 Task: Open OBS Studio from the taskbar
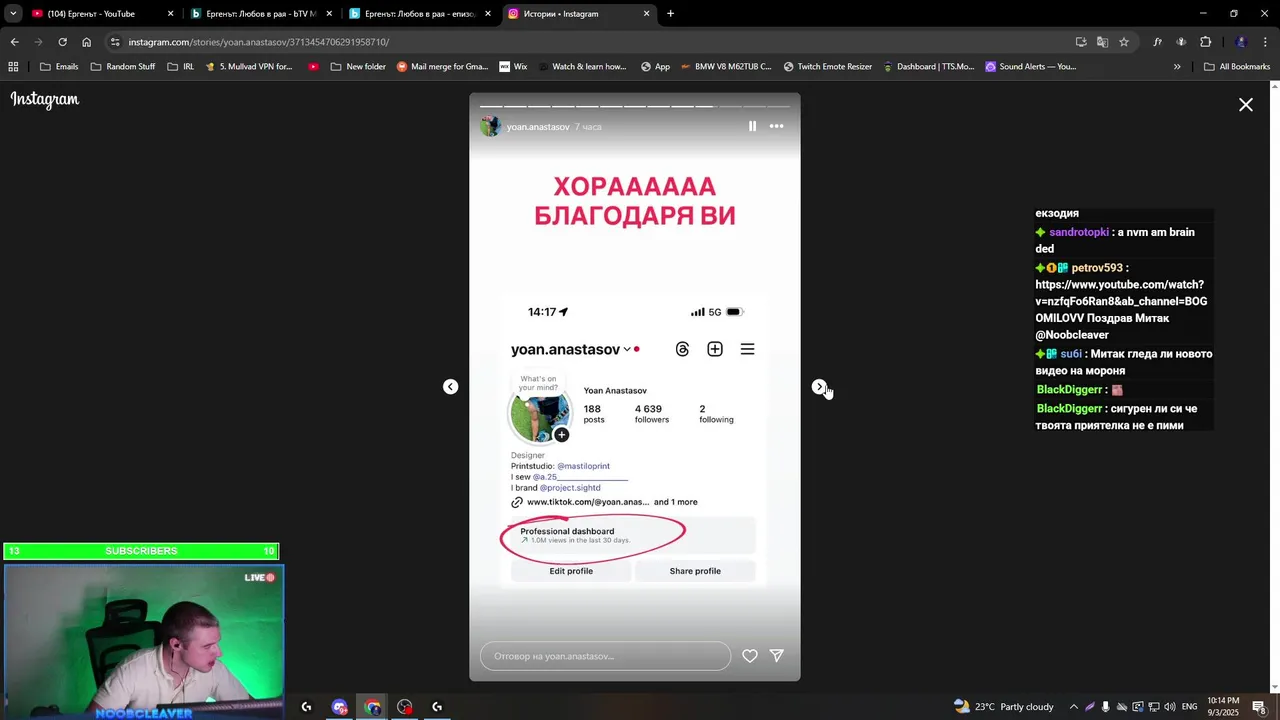404,707
